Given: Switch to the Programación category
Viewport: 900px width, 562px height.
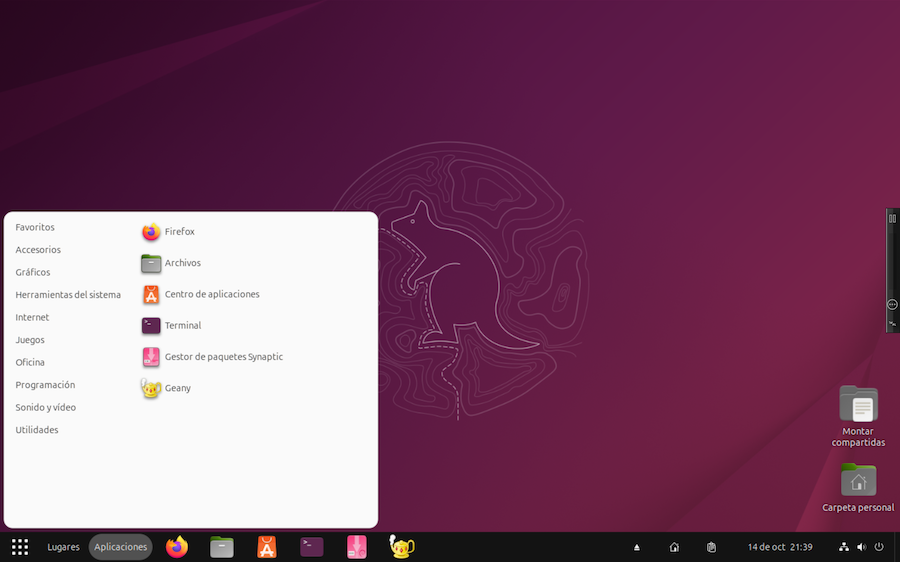Looking at the screenshot, I should point(45,385).
